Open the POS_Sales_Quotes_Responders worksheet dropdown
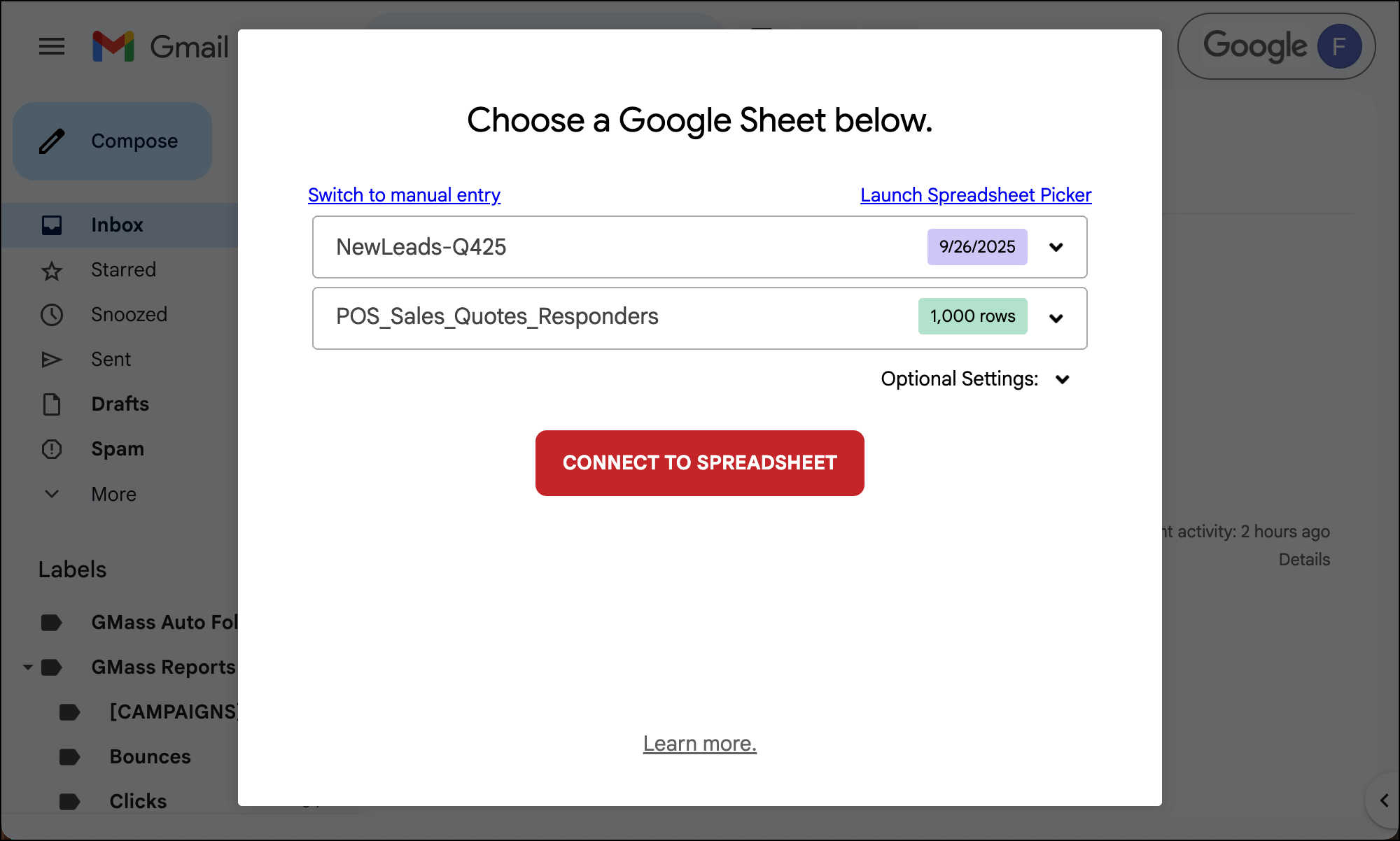 pyautogui.click(x=1057, y=318)
